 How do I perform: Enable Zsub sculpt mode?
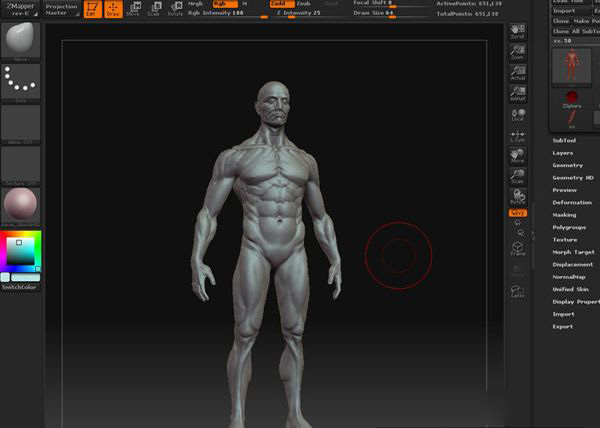[x=303, y=4]
